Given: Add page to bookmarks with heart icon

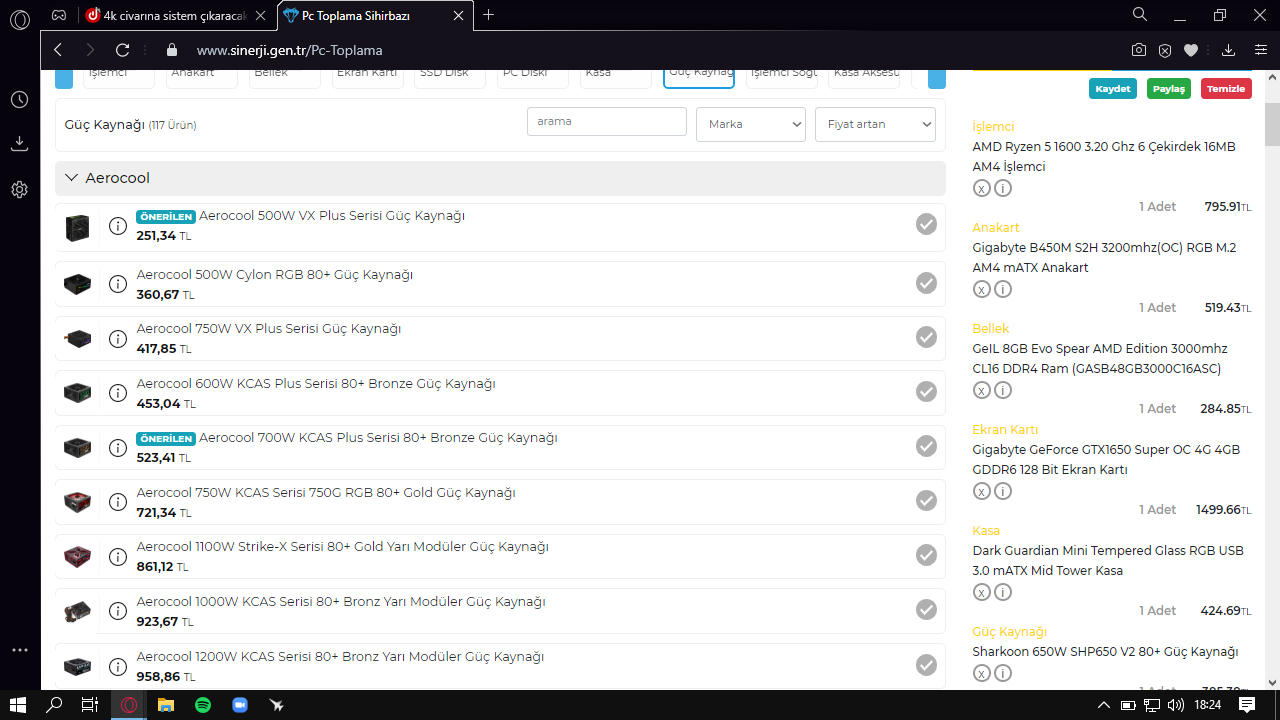Looking at the screenshot, I should (x=1191, y=50).
